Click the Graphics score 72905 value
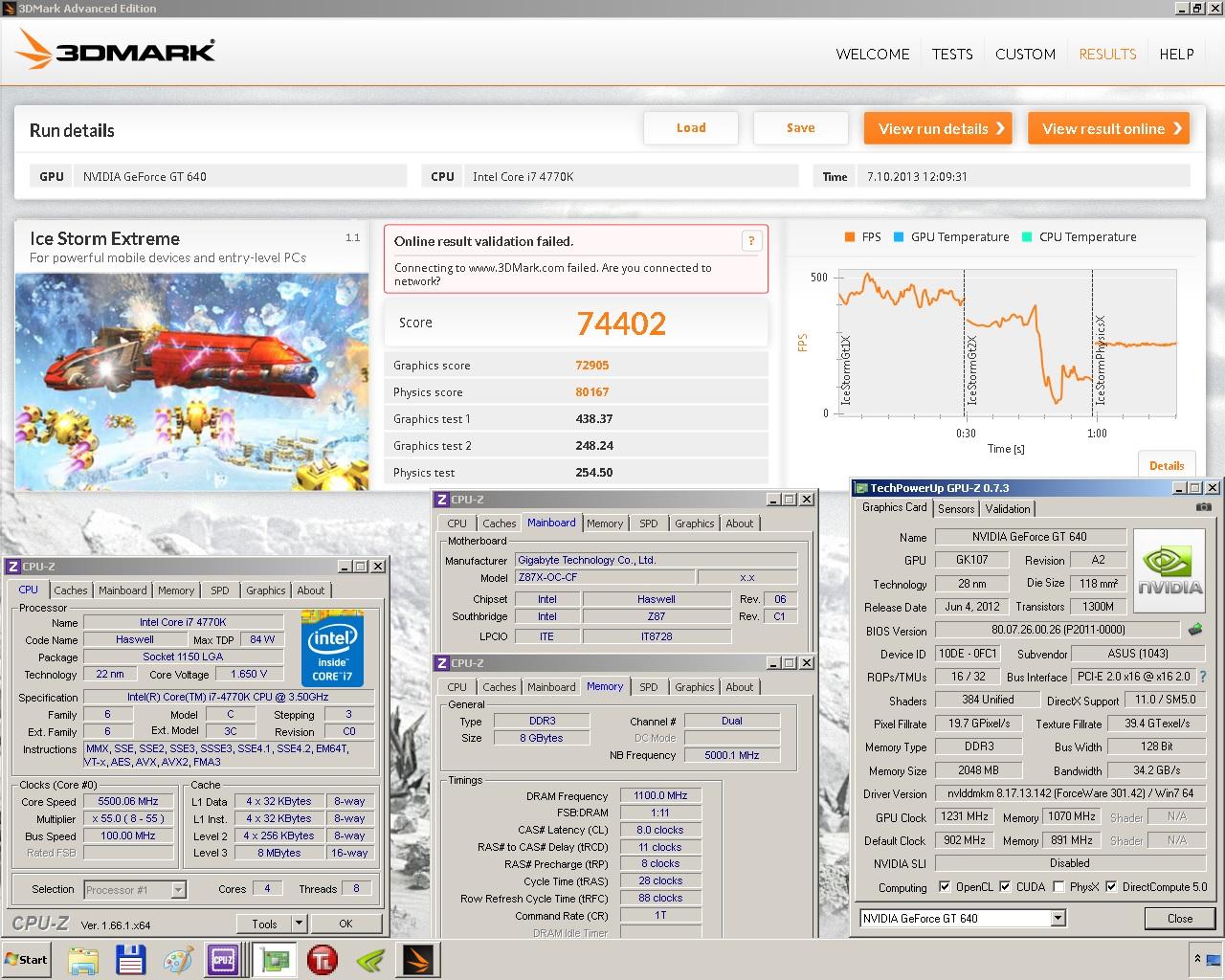Image resolution: width=1225 pixels, height=980 pixels. (x=592, y=366)
